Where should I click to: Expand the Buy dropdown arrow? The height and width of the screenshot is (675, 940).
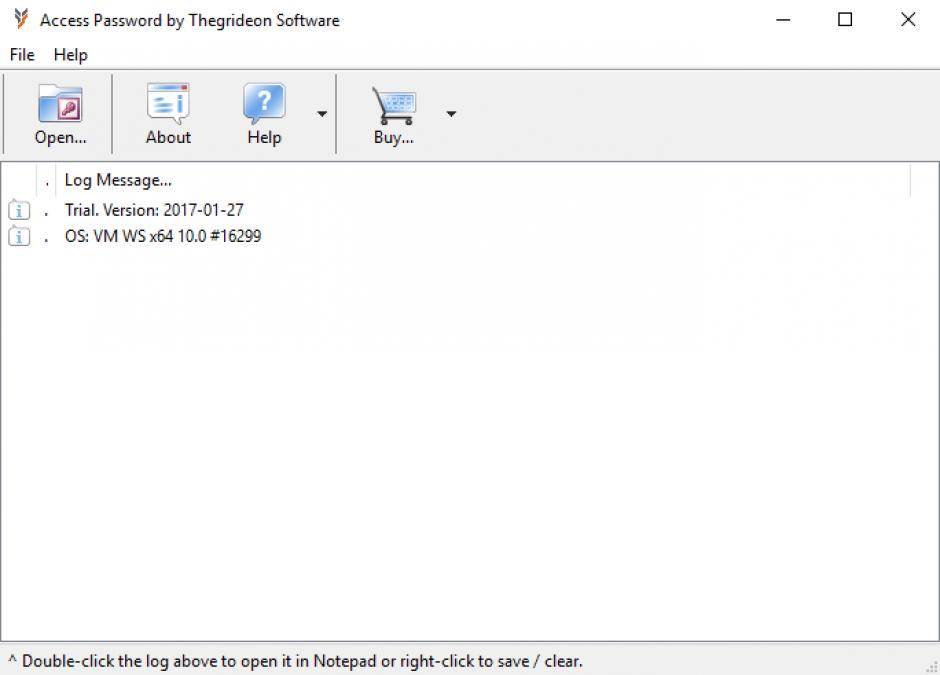(x=451, y=114)
